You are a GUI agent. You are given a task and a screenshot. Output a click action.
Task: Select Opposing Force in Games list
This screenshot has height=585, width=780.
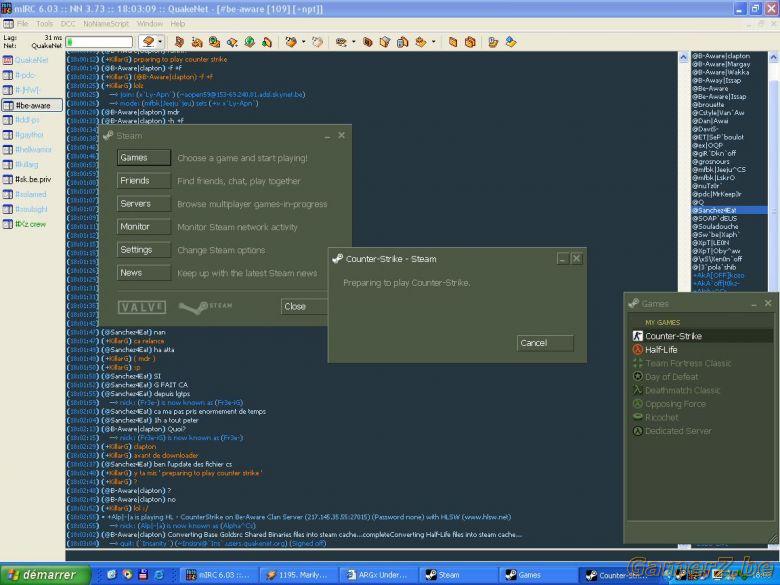coord(701,404)
